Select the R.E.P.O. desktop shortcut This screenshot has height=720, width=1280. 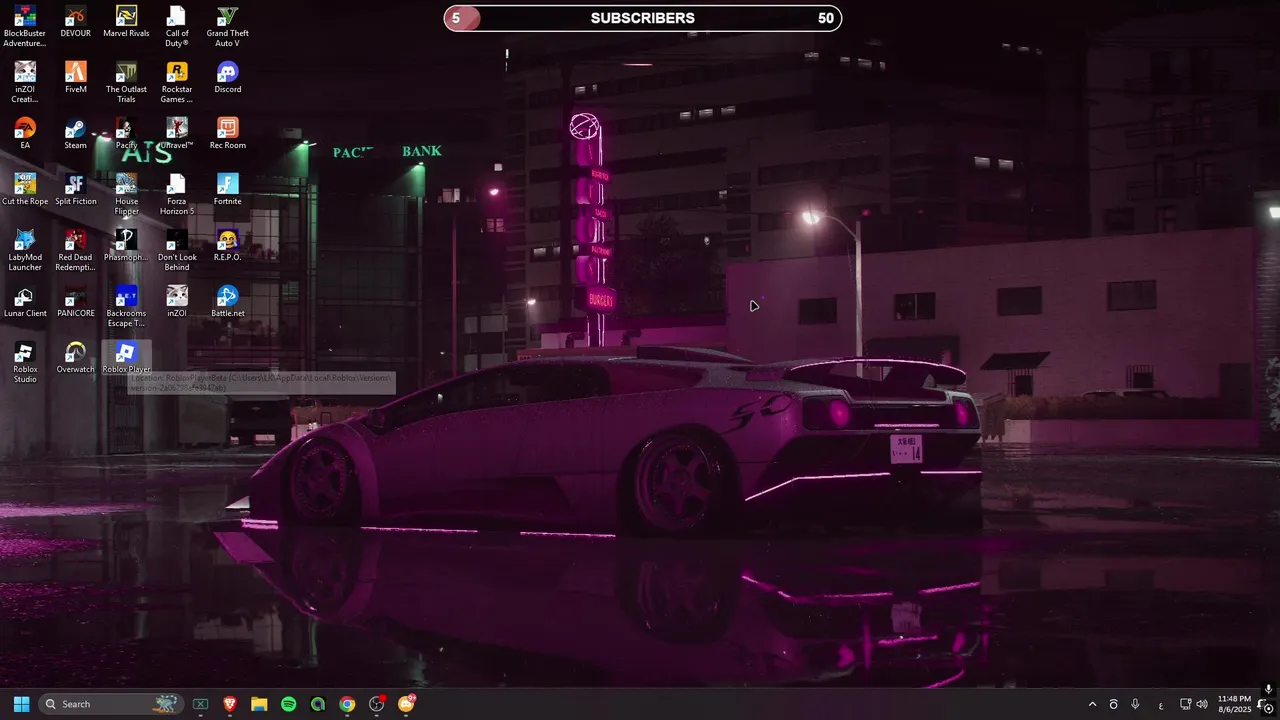tap(227, 246)
